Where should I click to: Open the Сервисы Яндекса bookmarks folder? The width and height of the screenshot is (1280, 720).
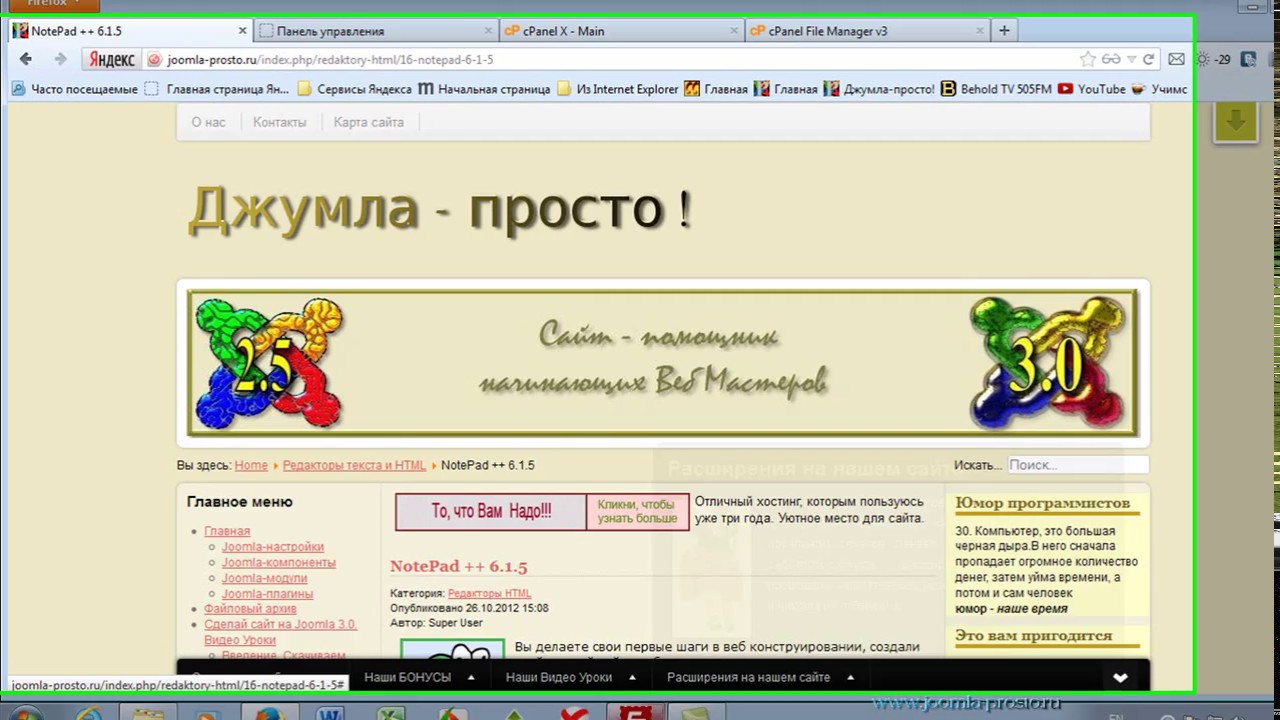click(354, 89)
